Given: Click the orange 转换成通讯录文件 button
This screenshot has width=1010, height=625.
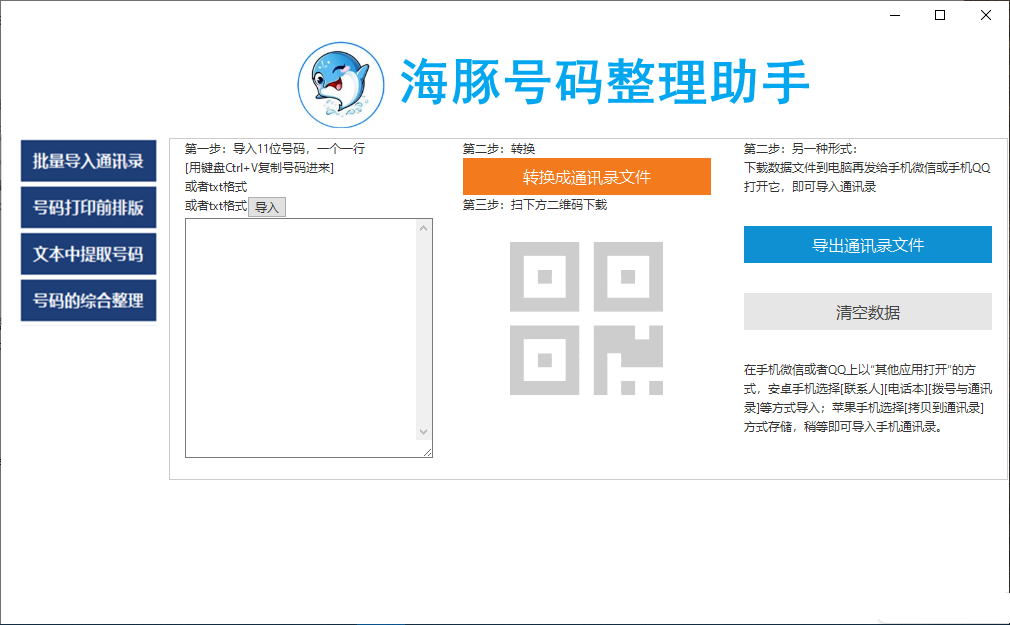Looking at the screenshot, I should tap(587, 177).
